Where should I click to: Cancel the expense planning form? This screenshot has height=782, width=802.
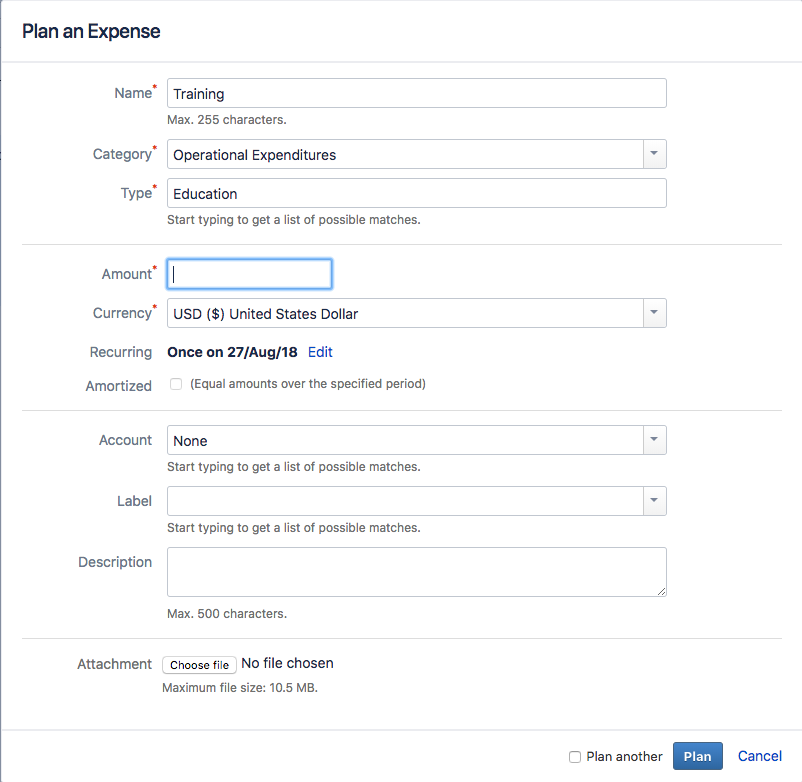point(759,756)
